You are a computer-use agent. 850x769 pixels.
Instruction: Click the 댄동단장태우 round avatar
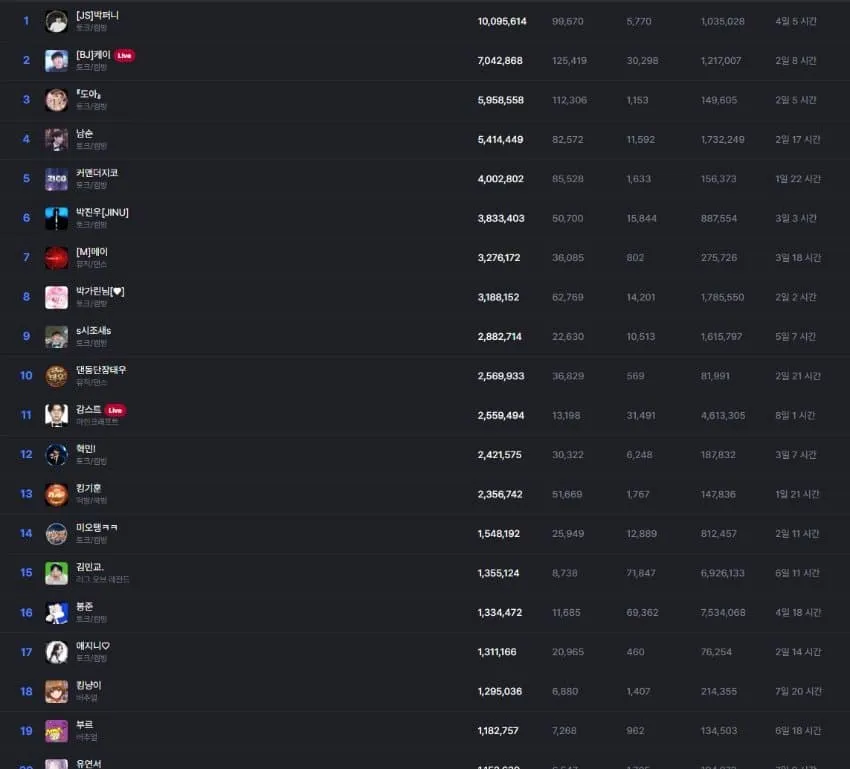tap(56, 376)
